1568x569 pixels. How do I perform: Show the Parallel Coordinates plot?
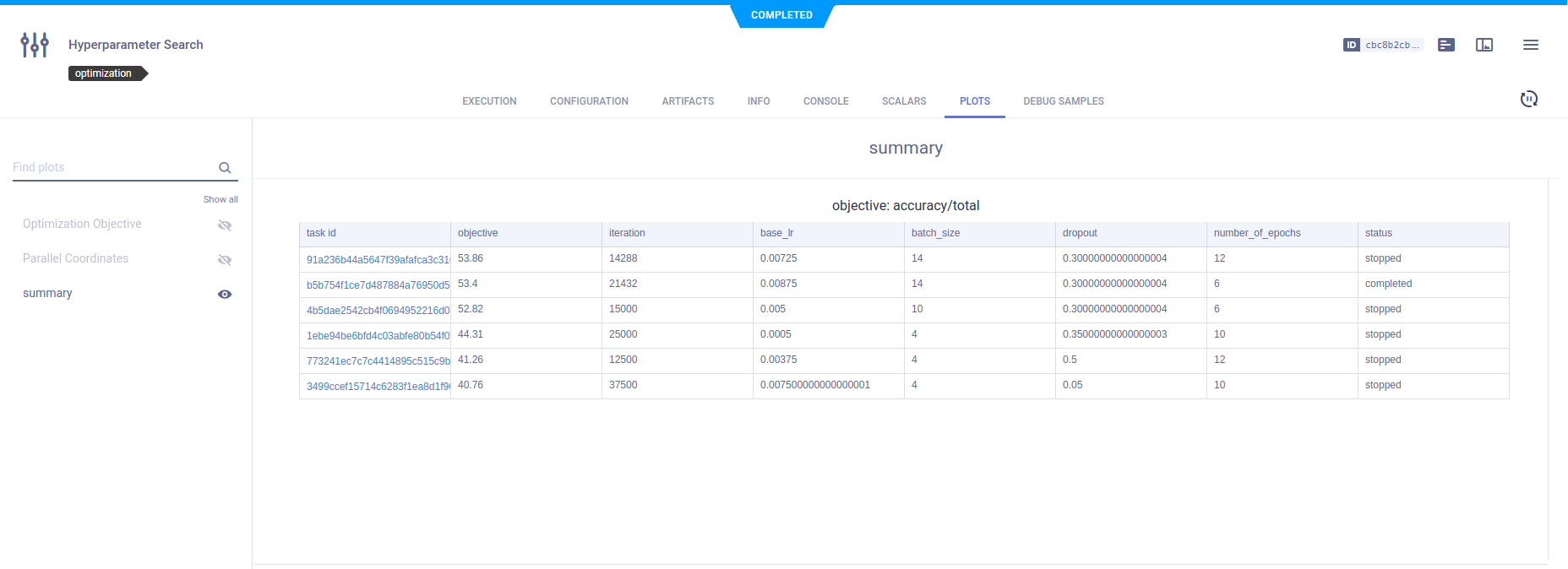[225, 260]
